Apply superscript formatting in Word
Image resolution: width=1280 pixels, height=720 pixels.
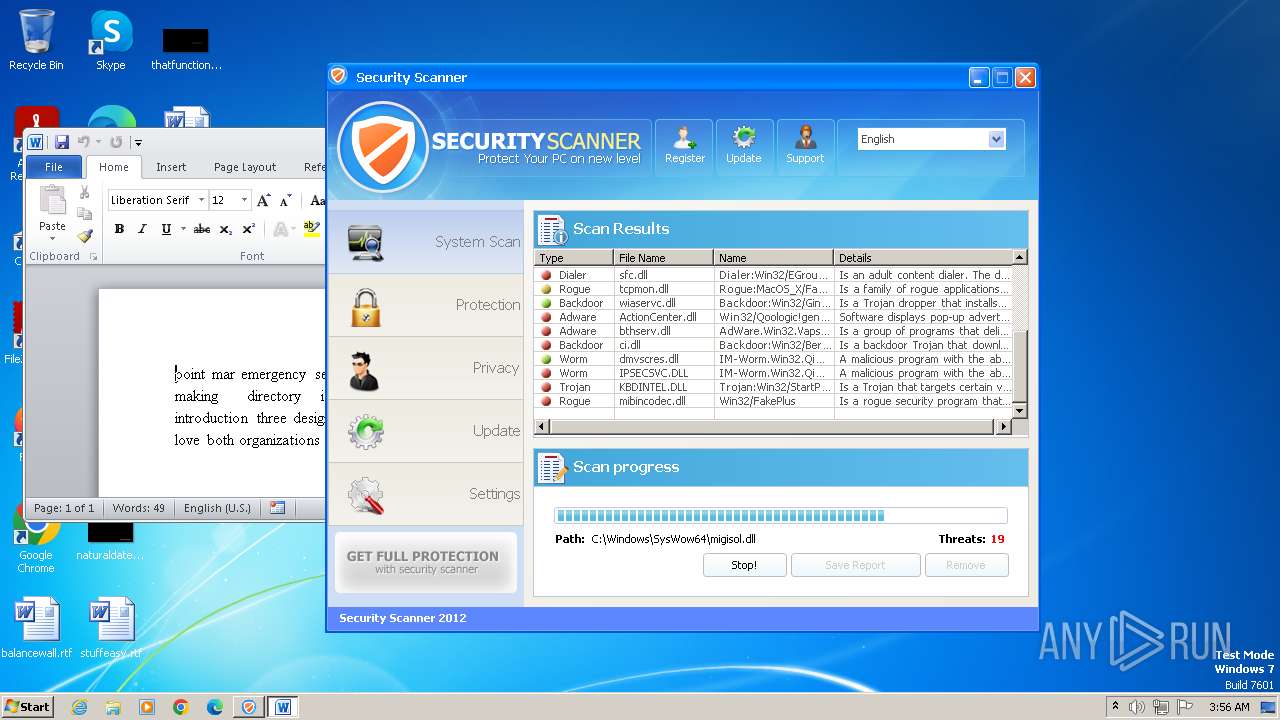click(249, 229)
